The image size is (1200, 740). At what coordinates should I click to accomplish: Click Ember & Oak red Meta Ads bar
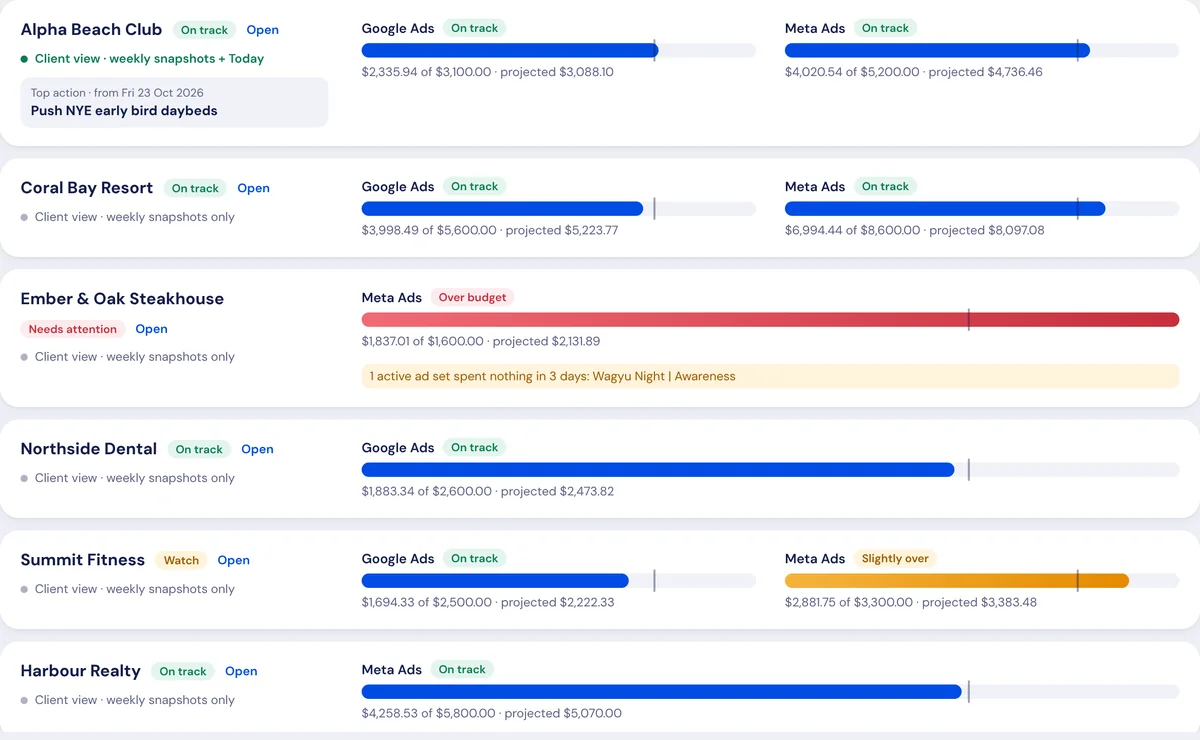(770, 320)
